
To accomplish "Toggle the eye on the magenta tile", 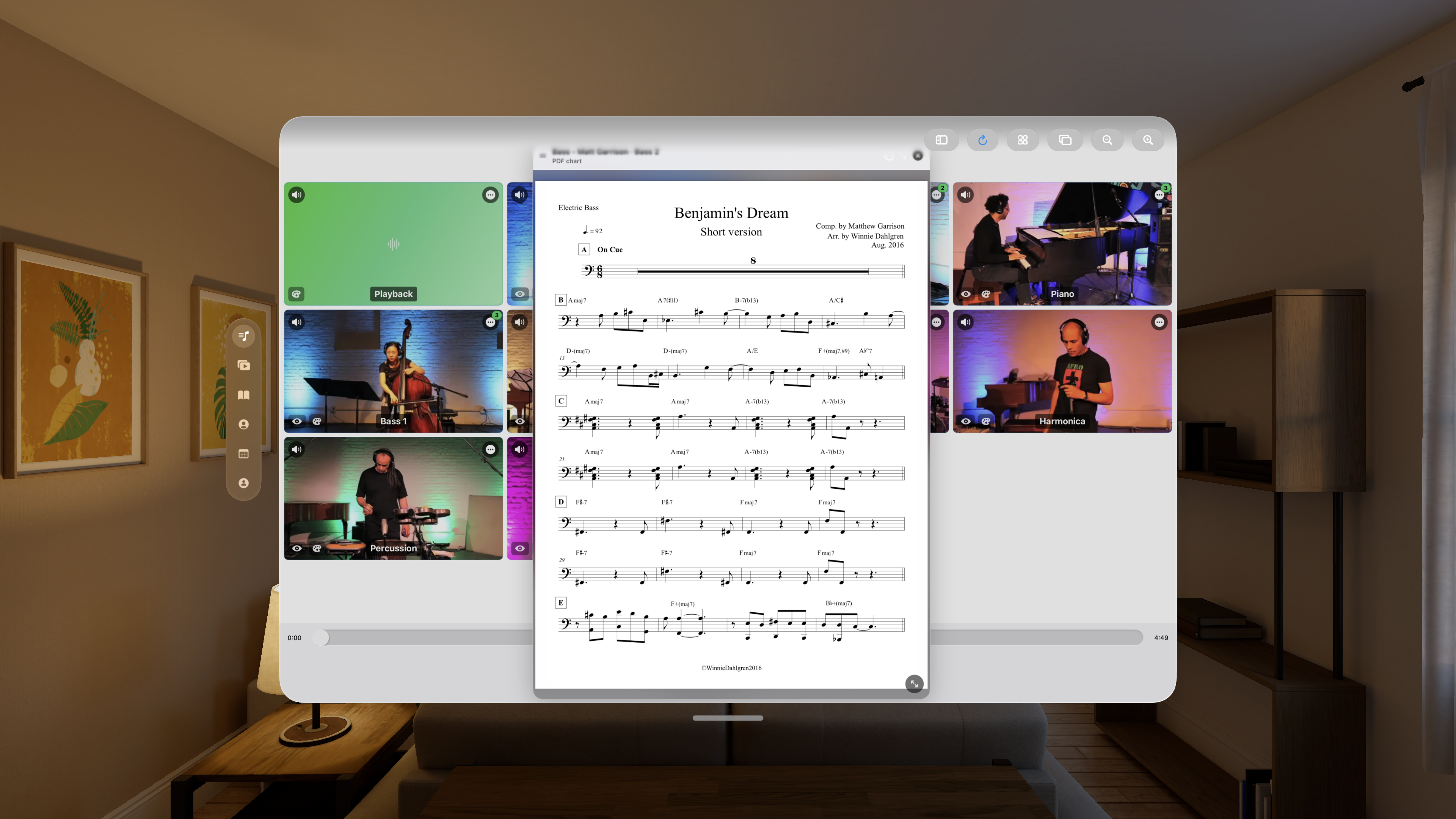I will click(520, 548).
